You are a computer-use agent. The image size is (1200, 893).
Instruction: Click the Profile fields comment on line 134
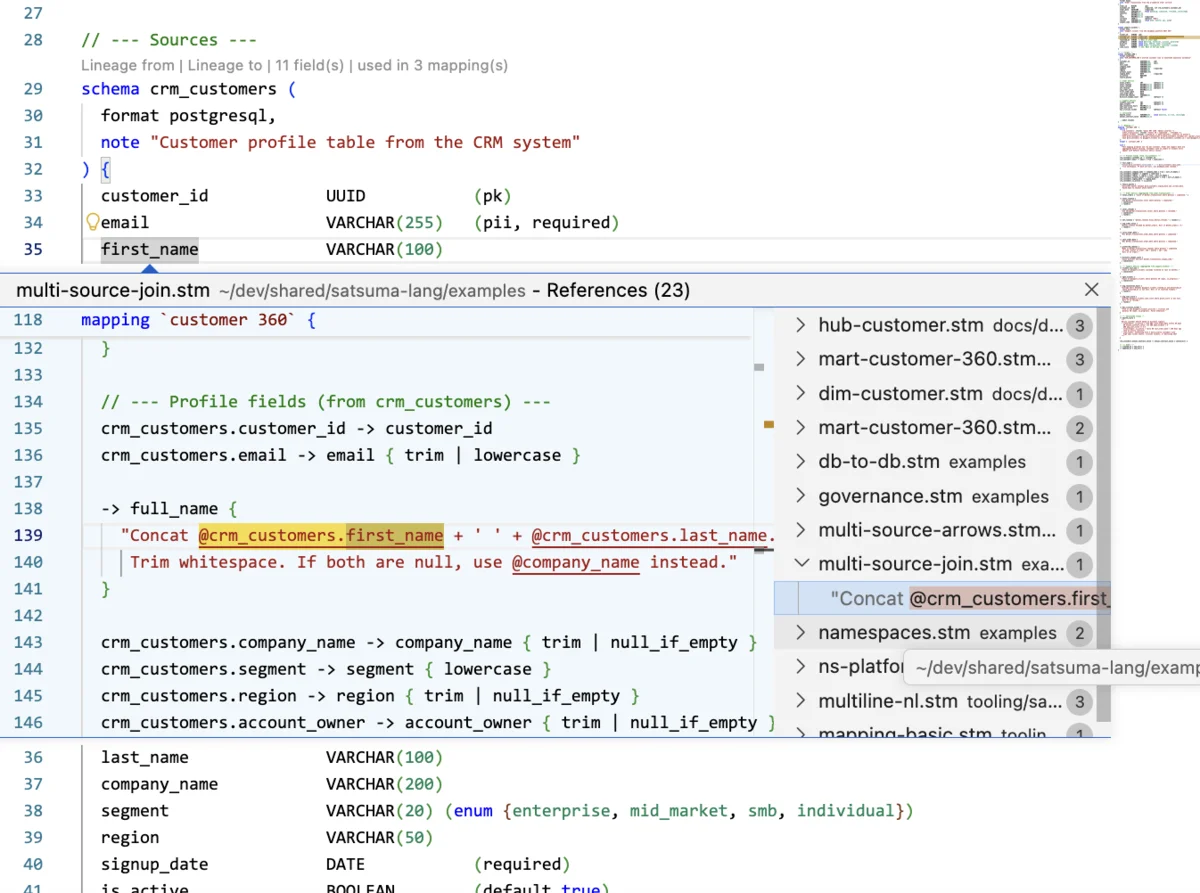click(326, 402)
